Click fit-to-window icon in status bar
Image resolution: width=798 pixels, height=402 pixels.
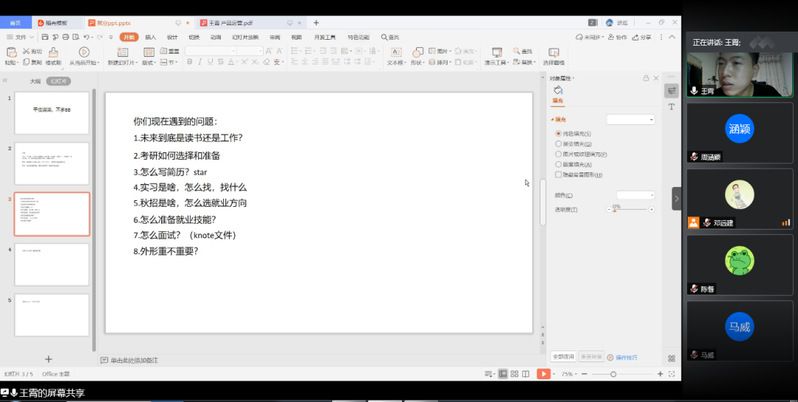coord(672,374)
